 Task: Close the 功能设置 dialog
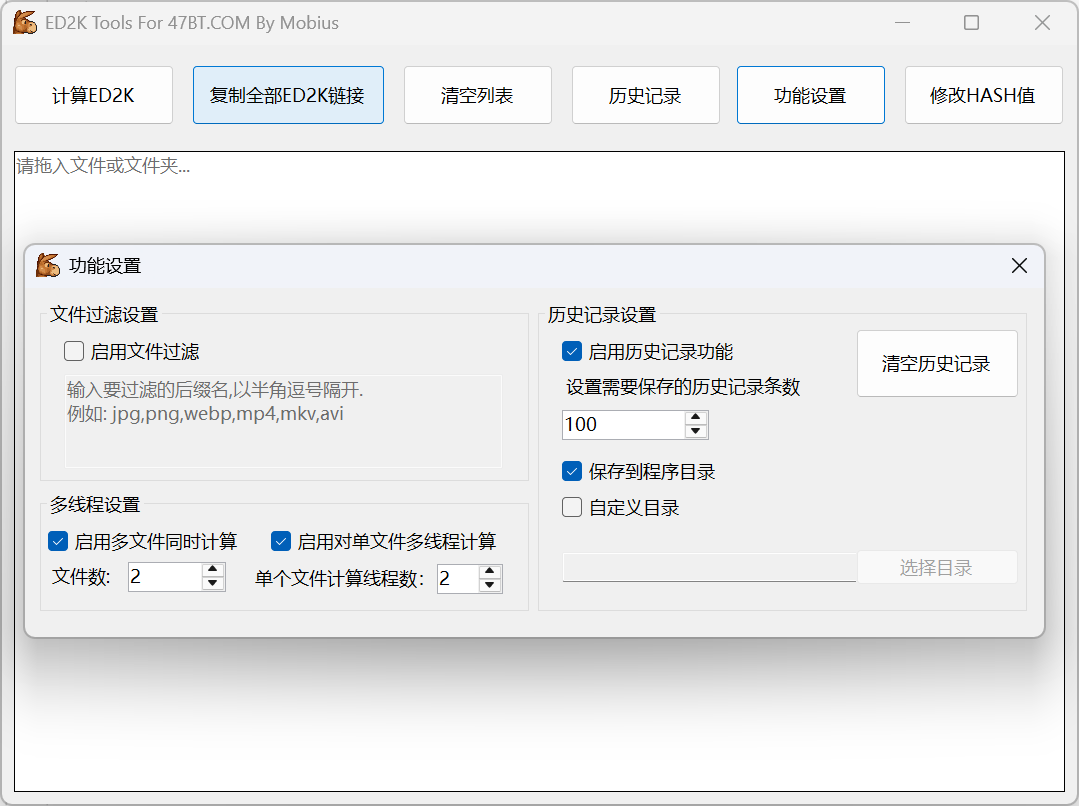tap(1019, 266)
